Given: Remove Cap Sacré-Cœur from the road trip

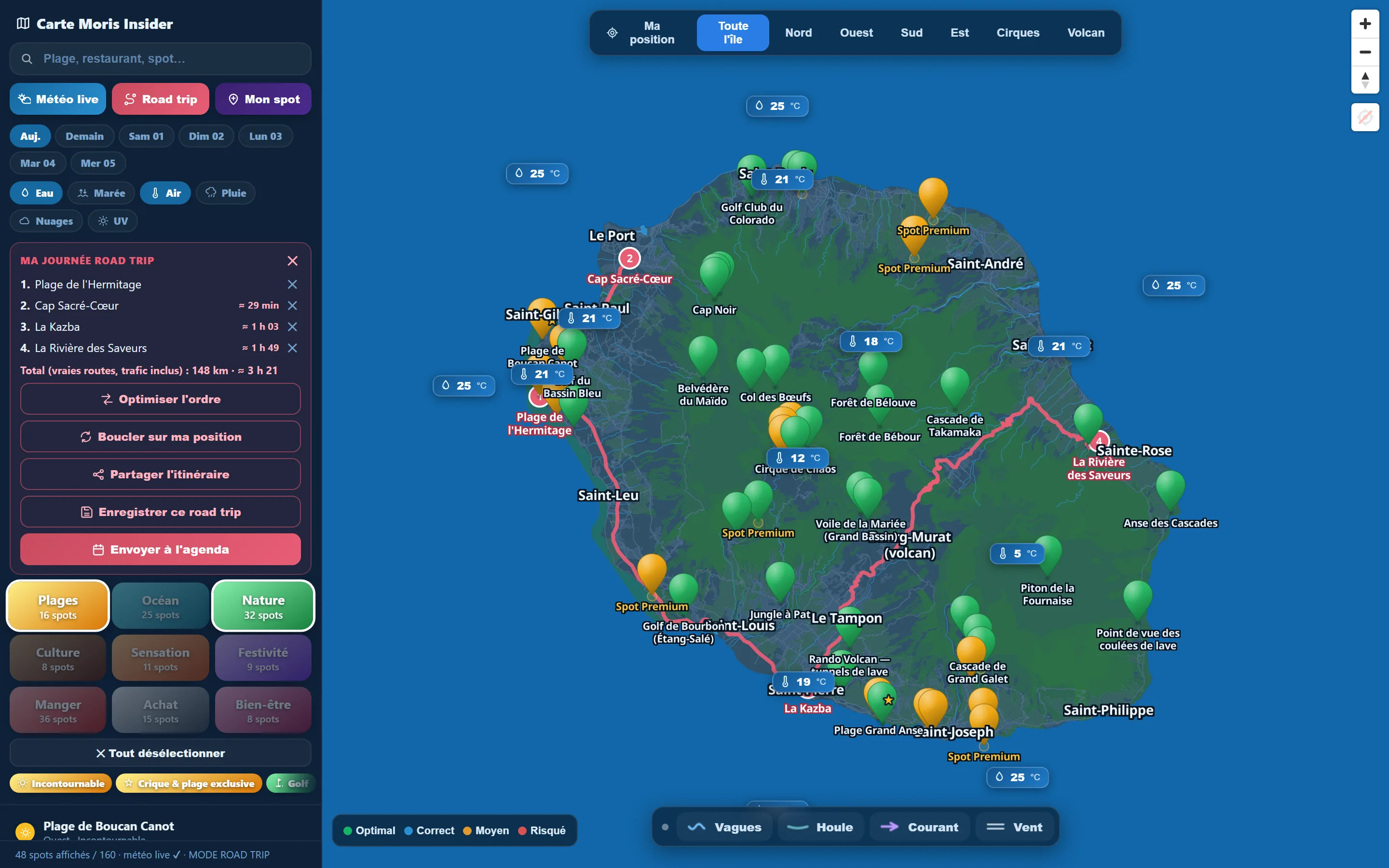Looking at the screenshot, I should (292, 305).
